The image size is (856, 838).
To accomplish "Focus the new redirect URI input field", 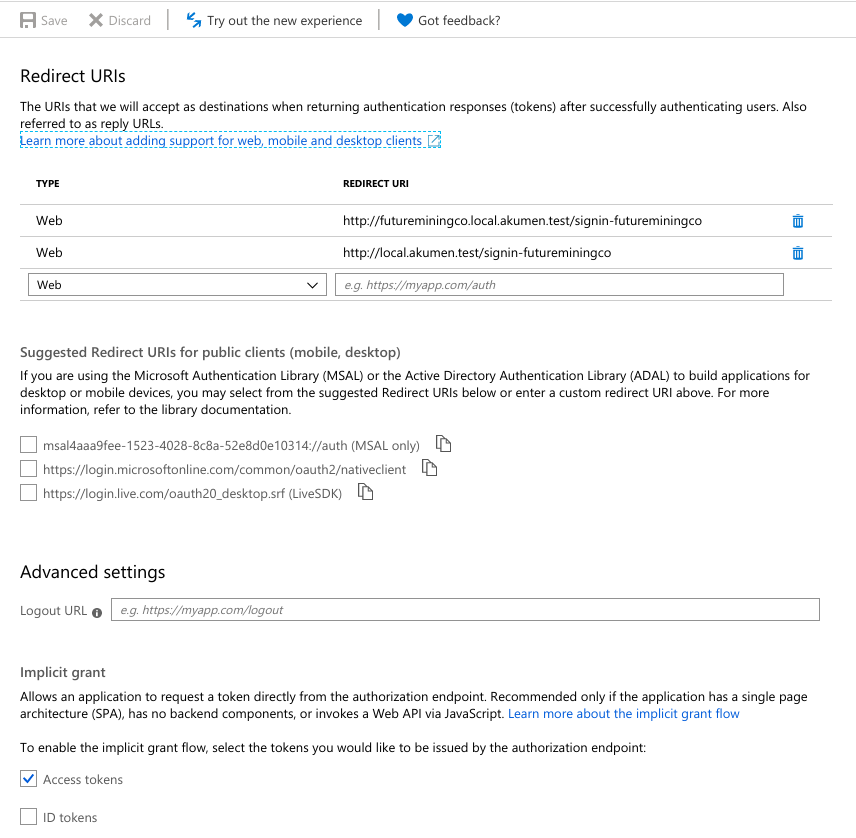I will pyautogui.click(x=559, y=285).
